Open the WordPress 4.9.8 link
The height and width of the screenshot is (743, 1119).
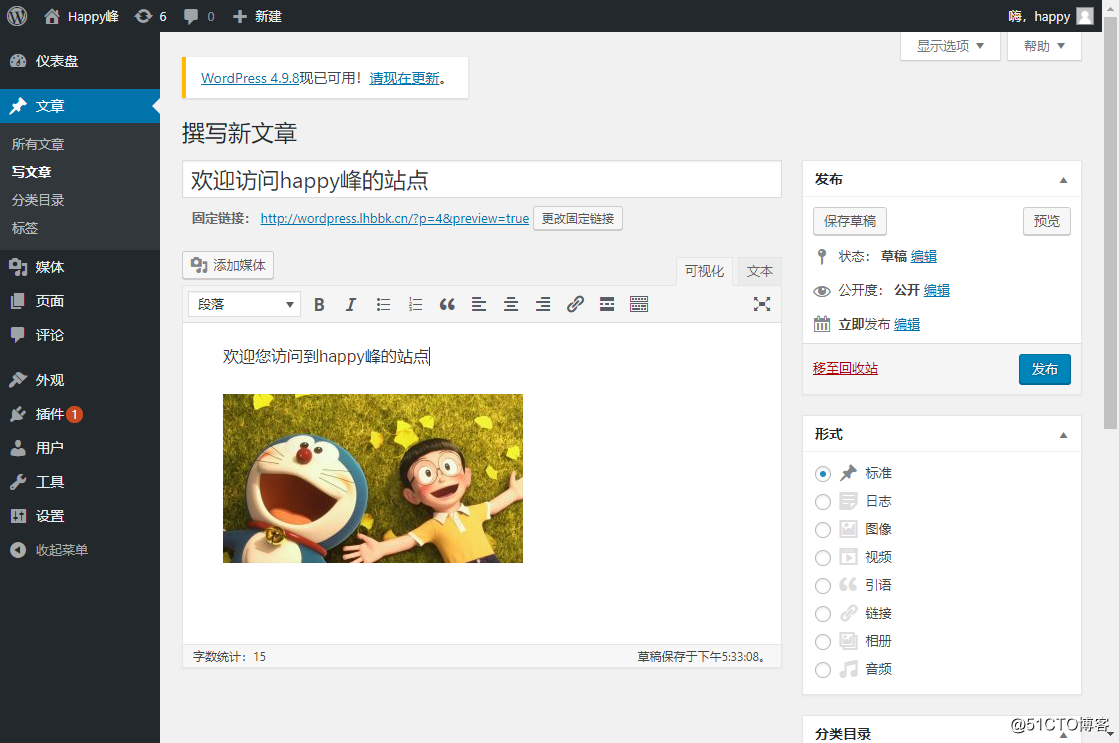[x=250, y=79]
